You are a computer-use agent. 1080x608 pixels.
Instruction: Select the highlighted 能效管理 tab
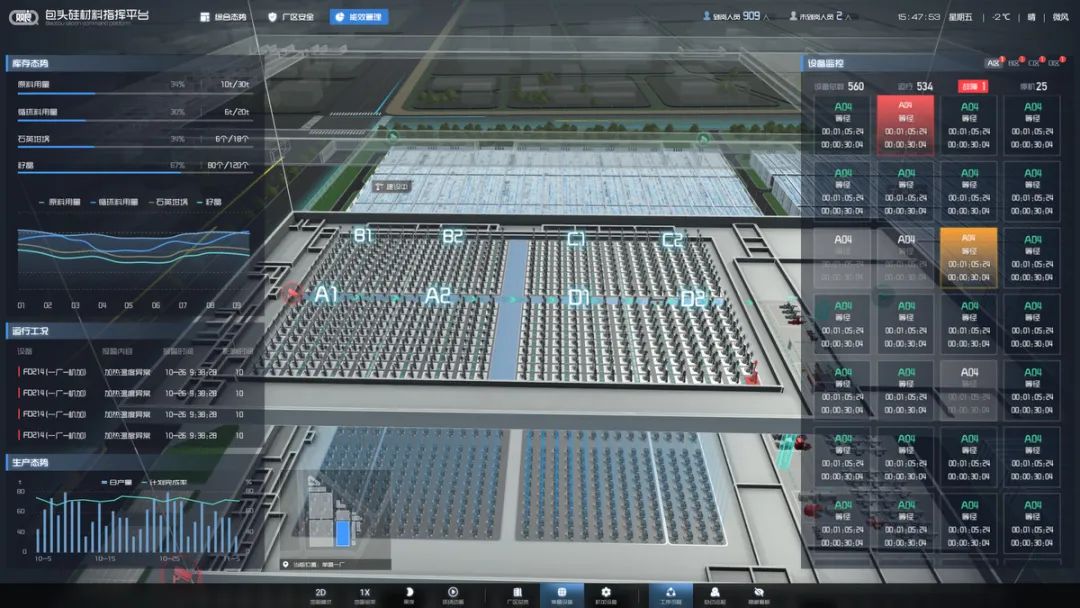pos(358,17)
